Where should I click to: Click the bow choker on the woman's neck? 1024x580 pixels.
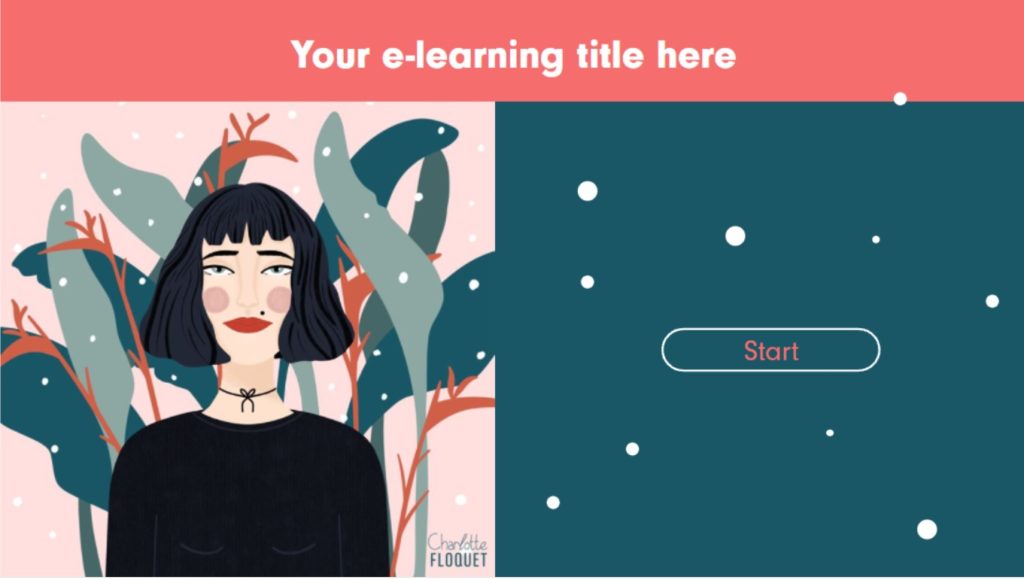click(x=248, y=397)
